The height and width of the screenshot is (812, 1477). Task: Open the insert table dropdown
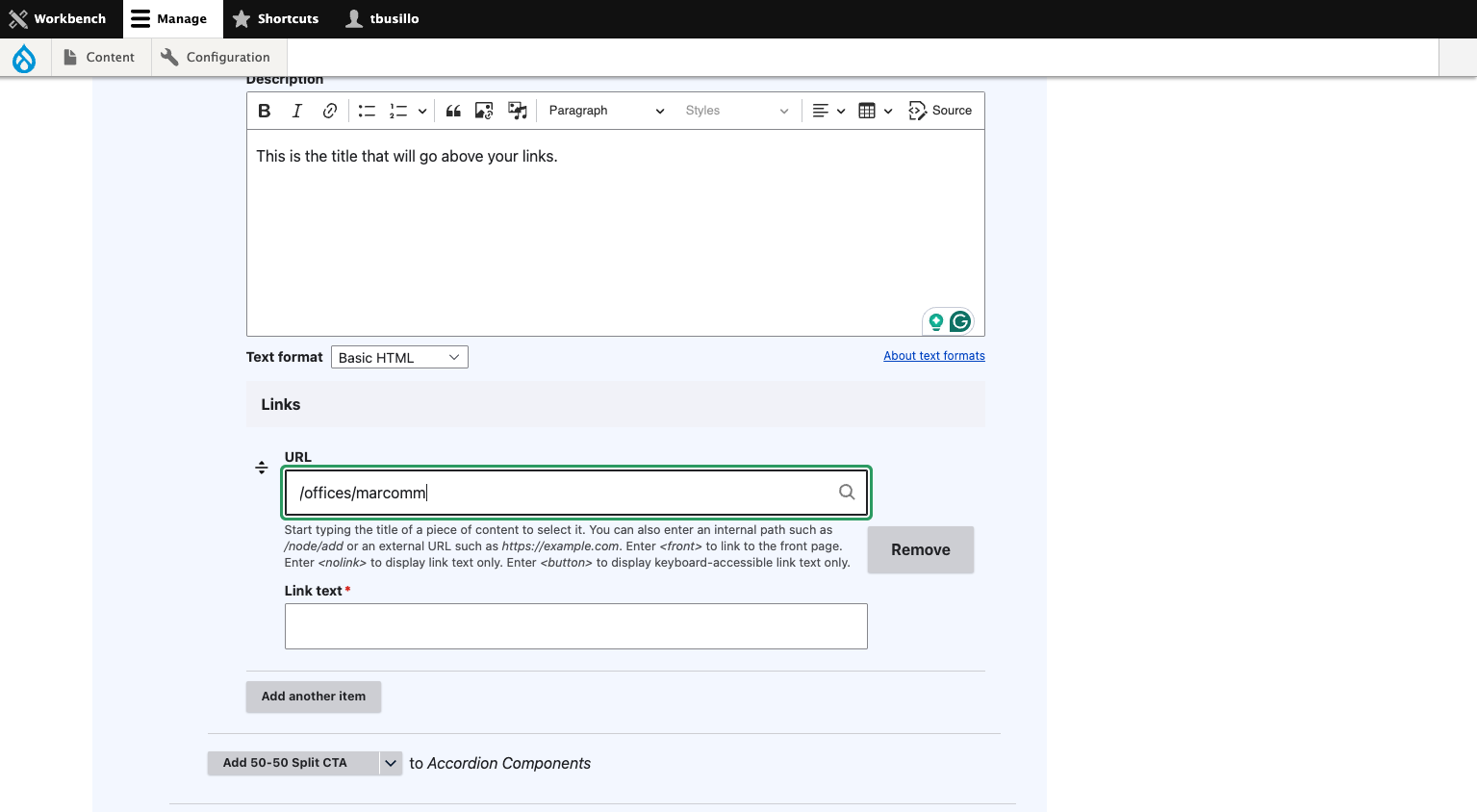[x=876, y=111]
